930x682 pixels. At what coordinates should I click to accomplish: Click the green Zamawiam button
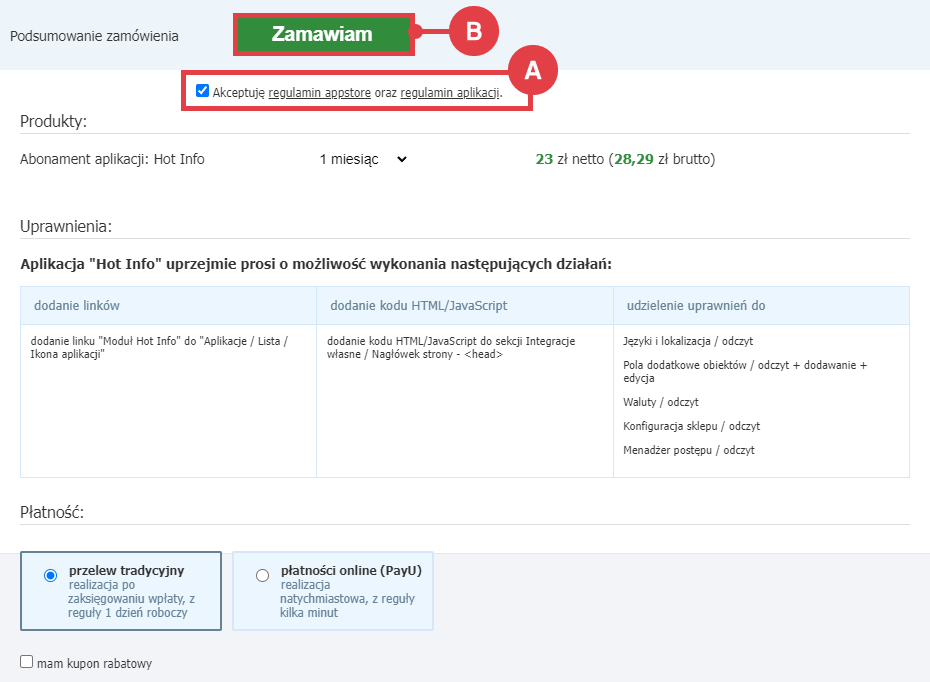(x=322, y=32)
